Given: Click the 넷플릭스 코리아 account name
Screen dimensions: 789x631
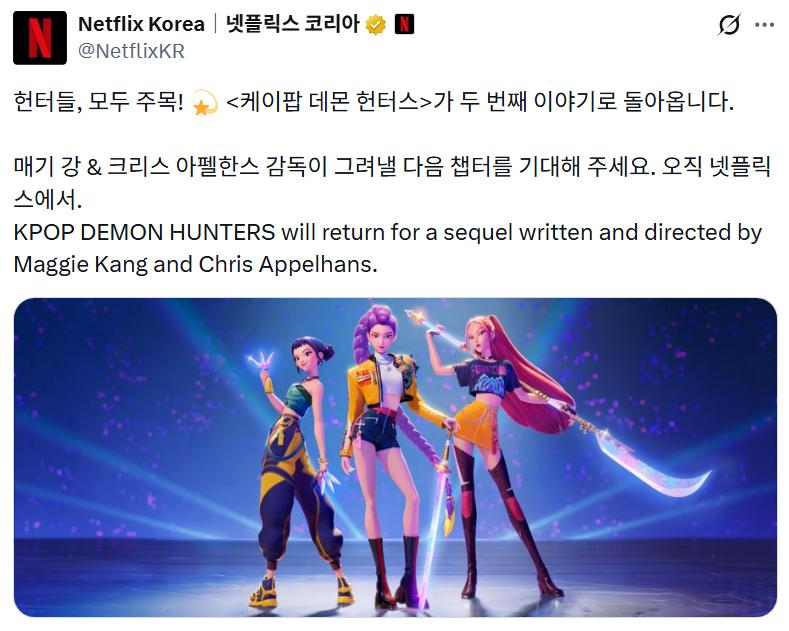Looking at the screenshot, I should pyautogui.click(x=292, y=24).
